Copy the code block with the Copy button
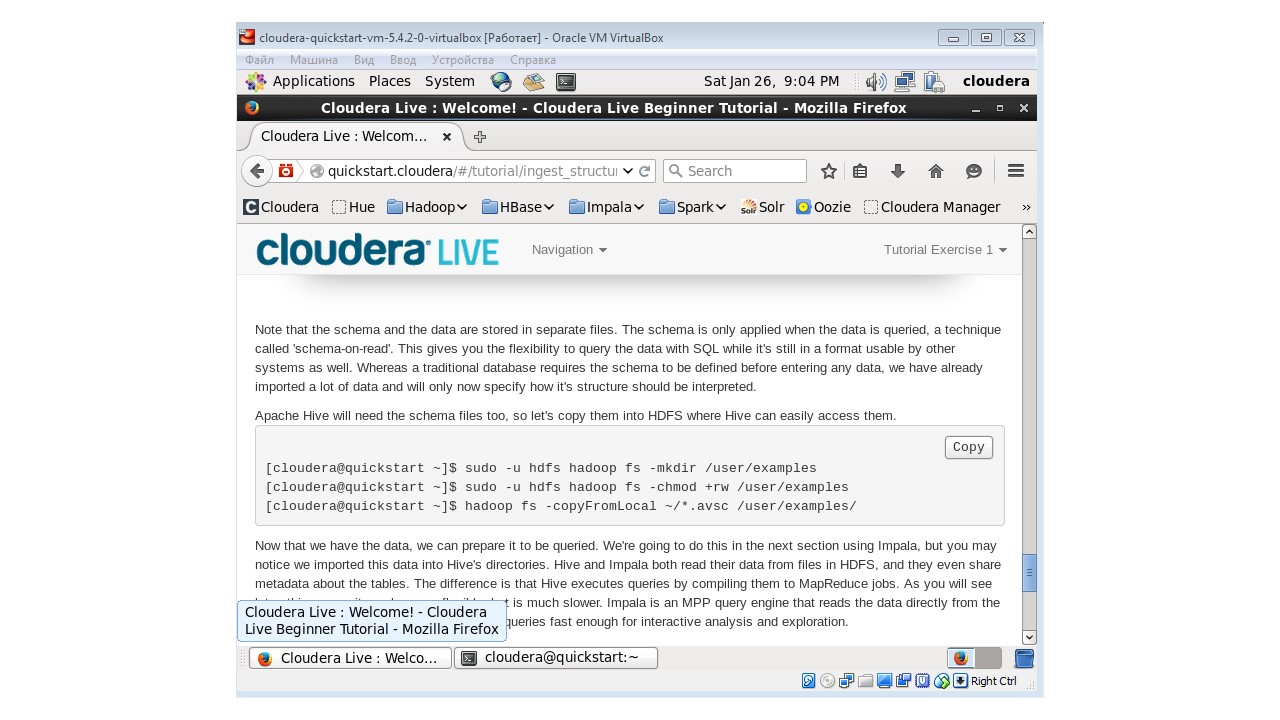Viewport: 1280px width, 720px height. tap(968, 447)
